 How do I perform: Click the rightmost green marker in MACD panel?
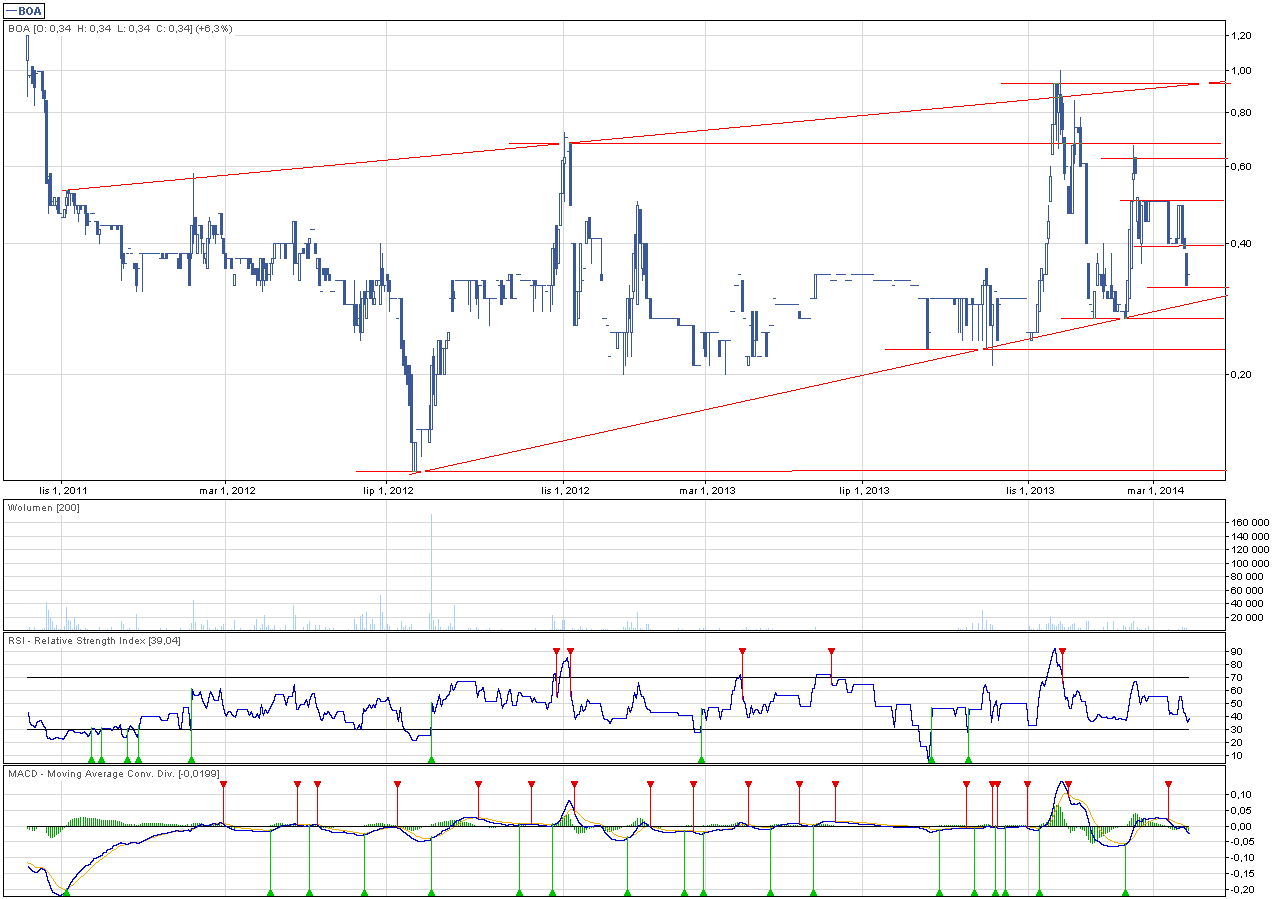(1126, 891)
